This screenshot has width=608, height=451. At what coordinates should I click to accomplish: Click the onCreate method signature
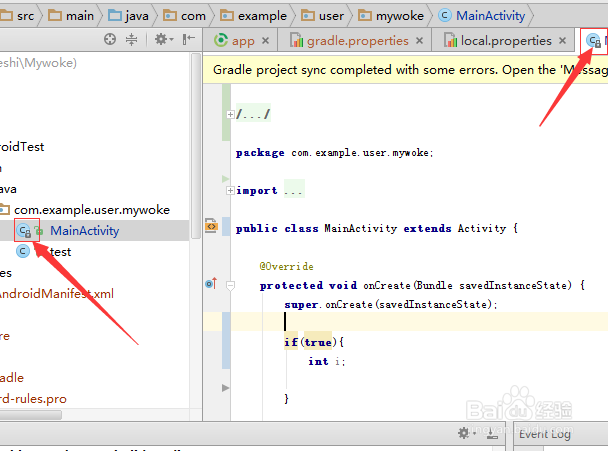point(422,285)
